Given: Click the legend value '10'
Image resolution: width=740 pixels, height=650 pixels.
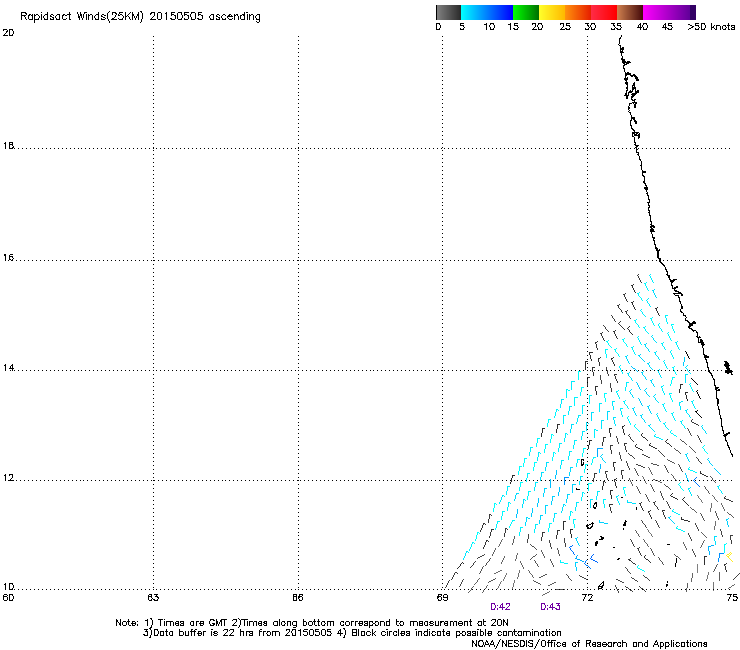Looking at the screenshot, I should click(489, 27).
